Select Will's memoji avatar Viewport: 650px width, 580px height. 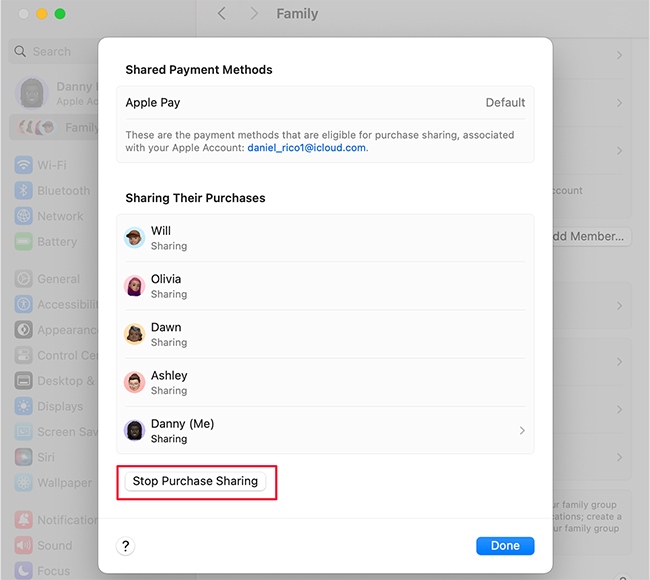coord(134,238)
